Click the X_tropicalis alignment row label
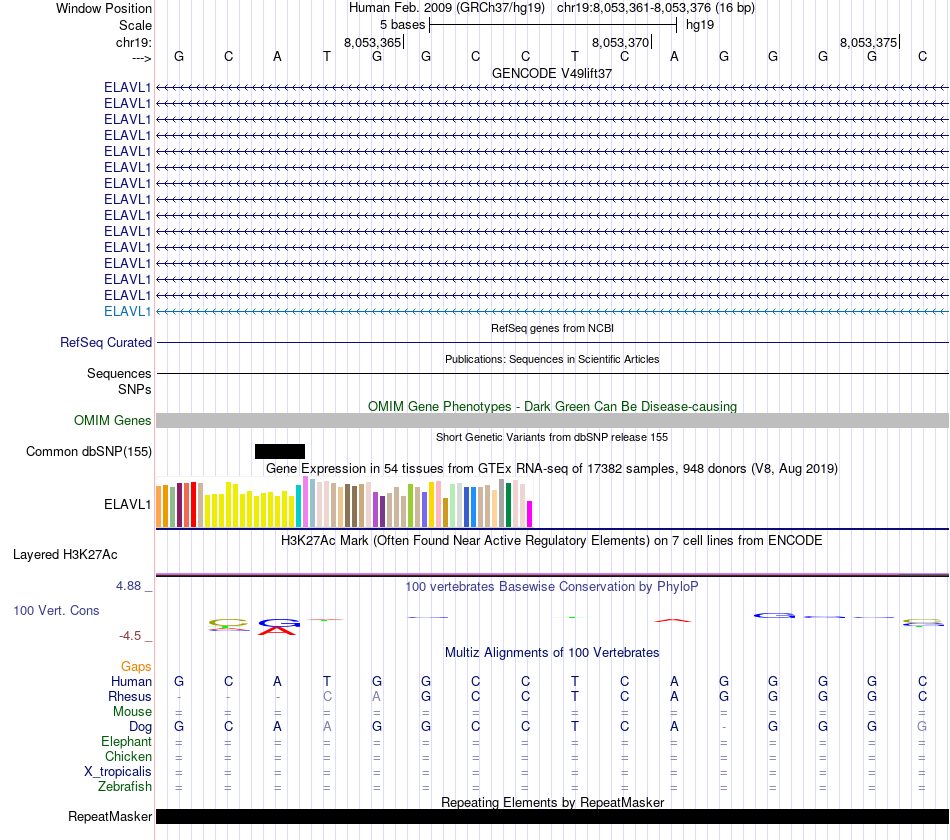This screenshot has height=840, width=950. click(x=118, y=772)
